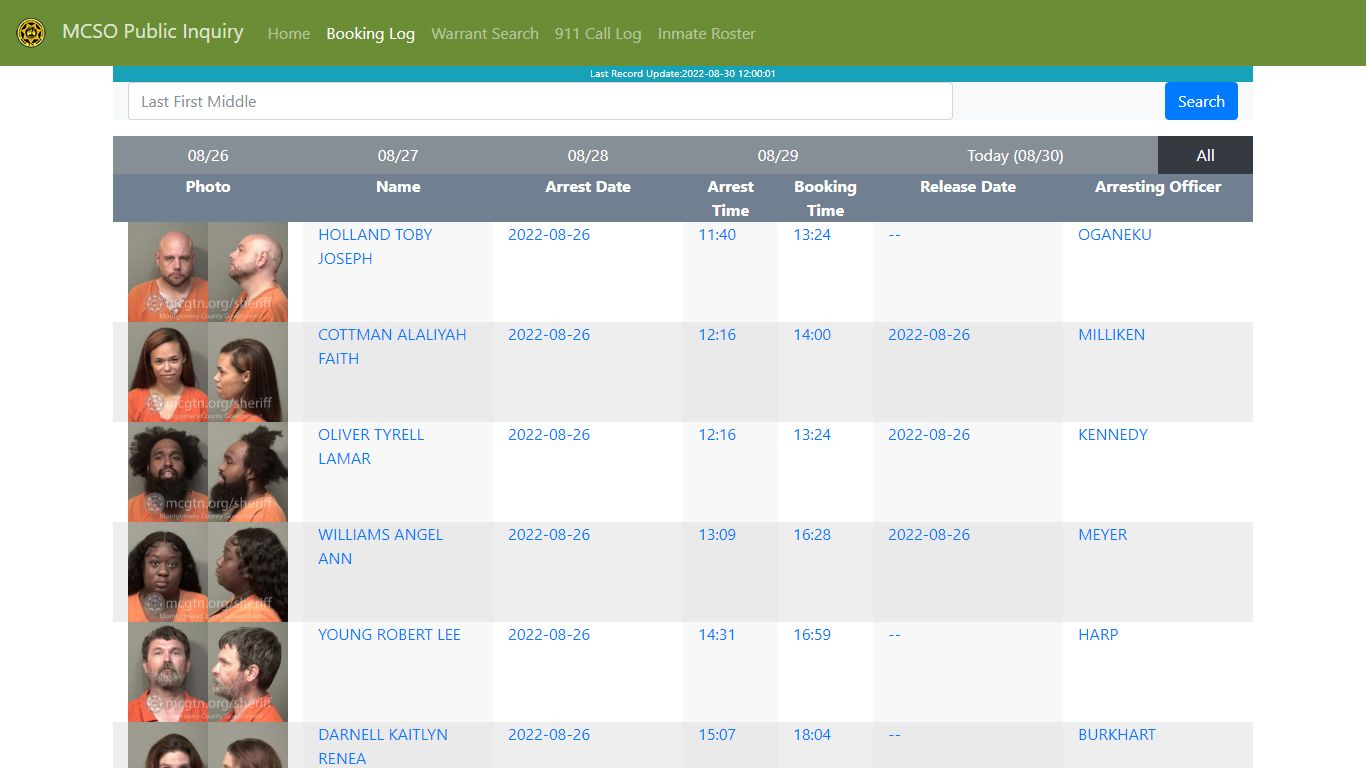1366x768 pixels.
Task: Open the COTTMAN ALALIYAH FAITH record link
Action: click(392, 346)
